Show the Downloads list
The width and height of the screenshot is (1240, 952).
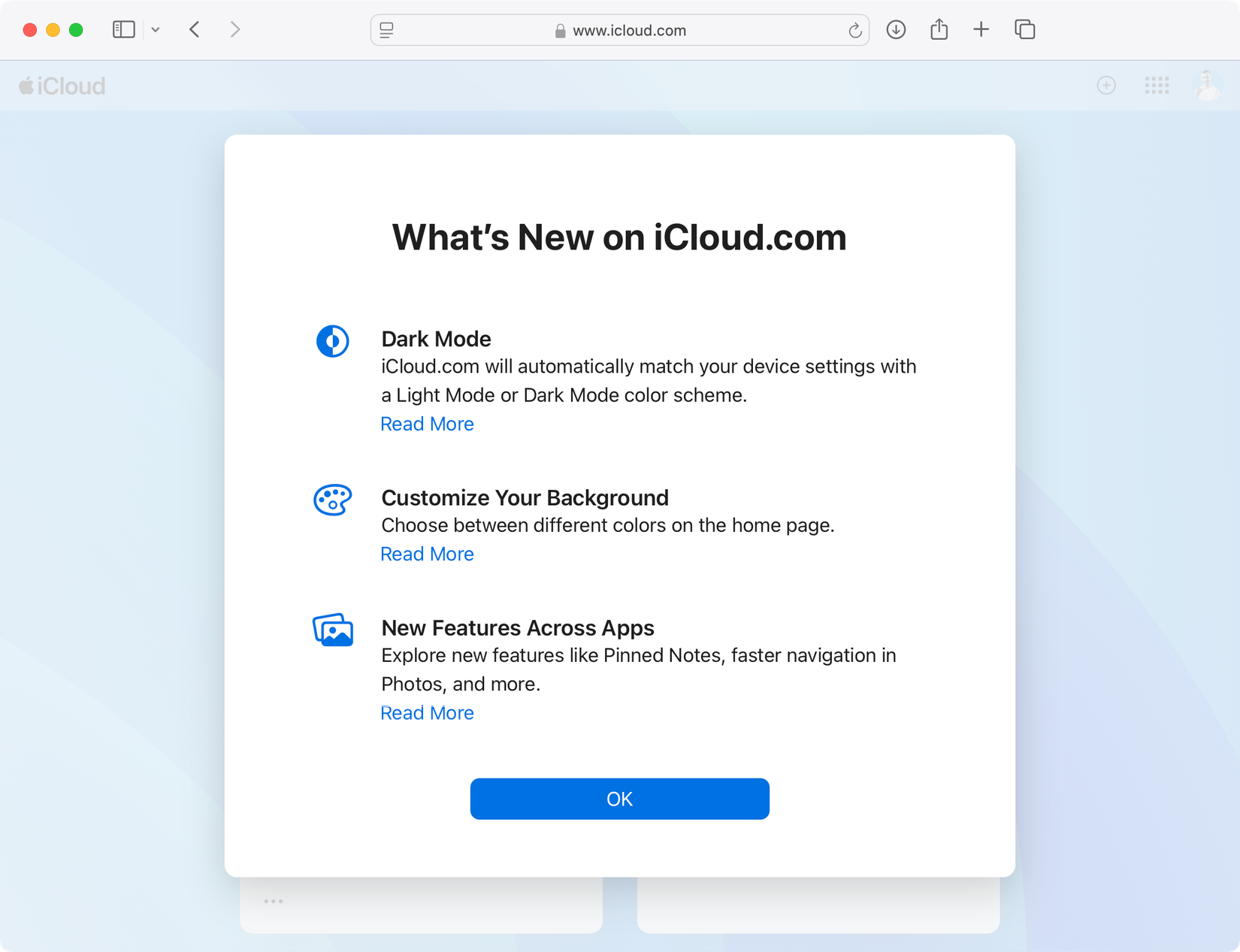[896, 29]
